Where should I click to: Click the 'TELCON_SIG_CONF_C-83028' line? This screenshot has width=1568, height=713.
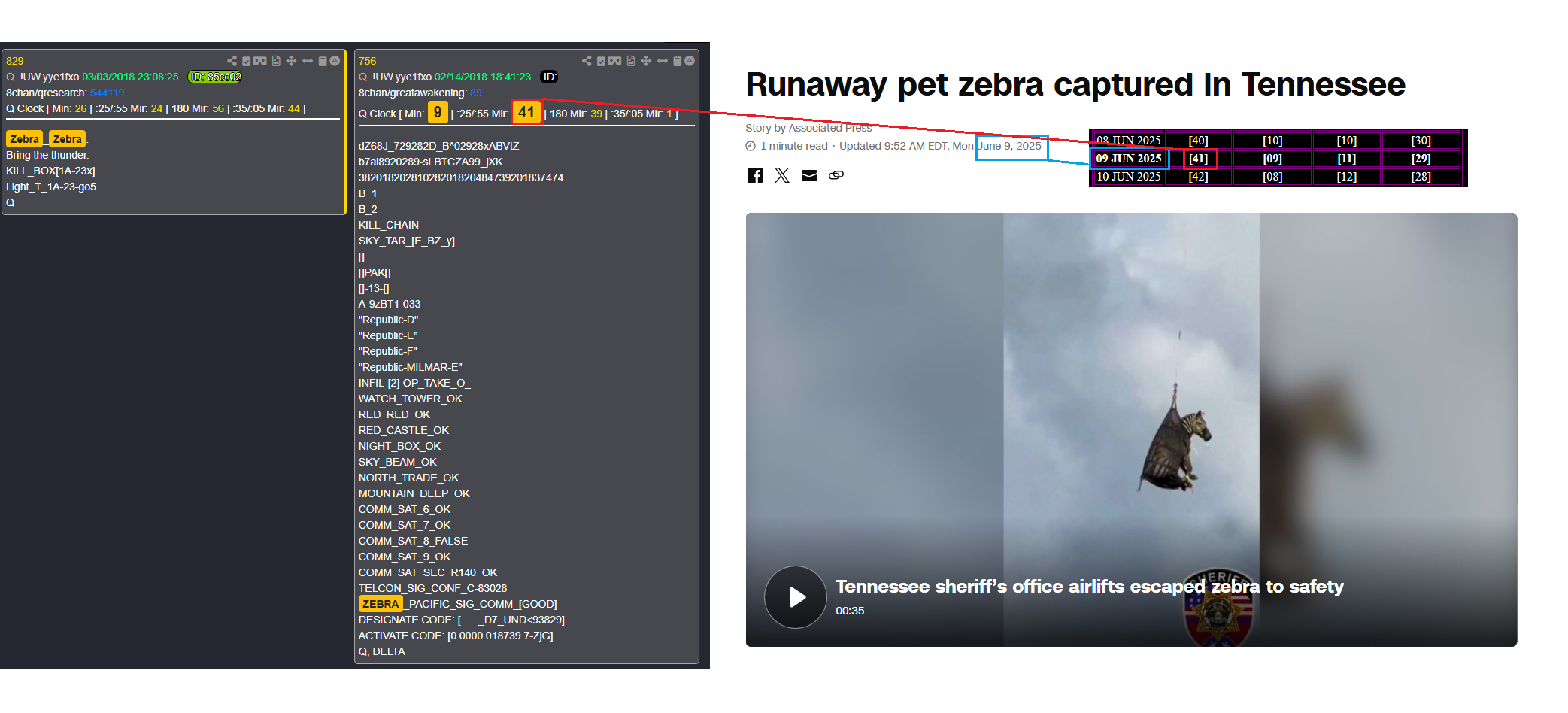(433, 588)
